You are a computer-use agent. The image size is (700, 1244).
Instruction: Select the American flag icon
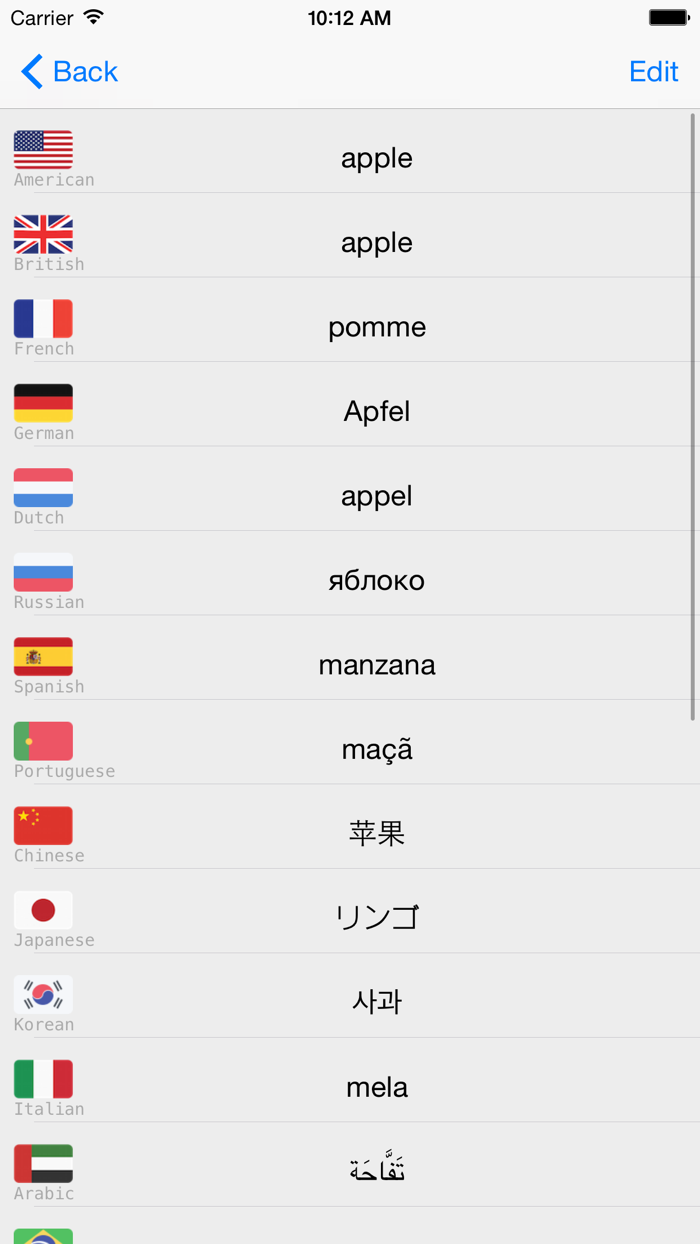(x=43, y=148)
